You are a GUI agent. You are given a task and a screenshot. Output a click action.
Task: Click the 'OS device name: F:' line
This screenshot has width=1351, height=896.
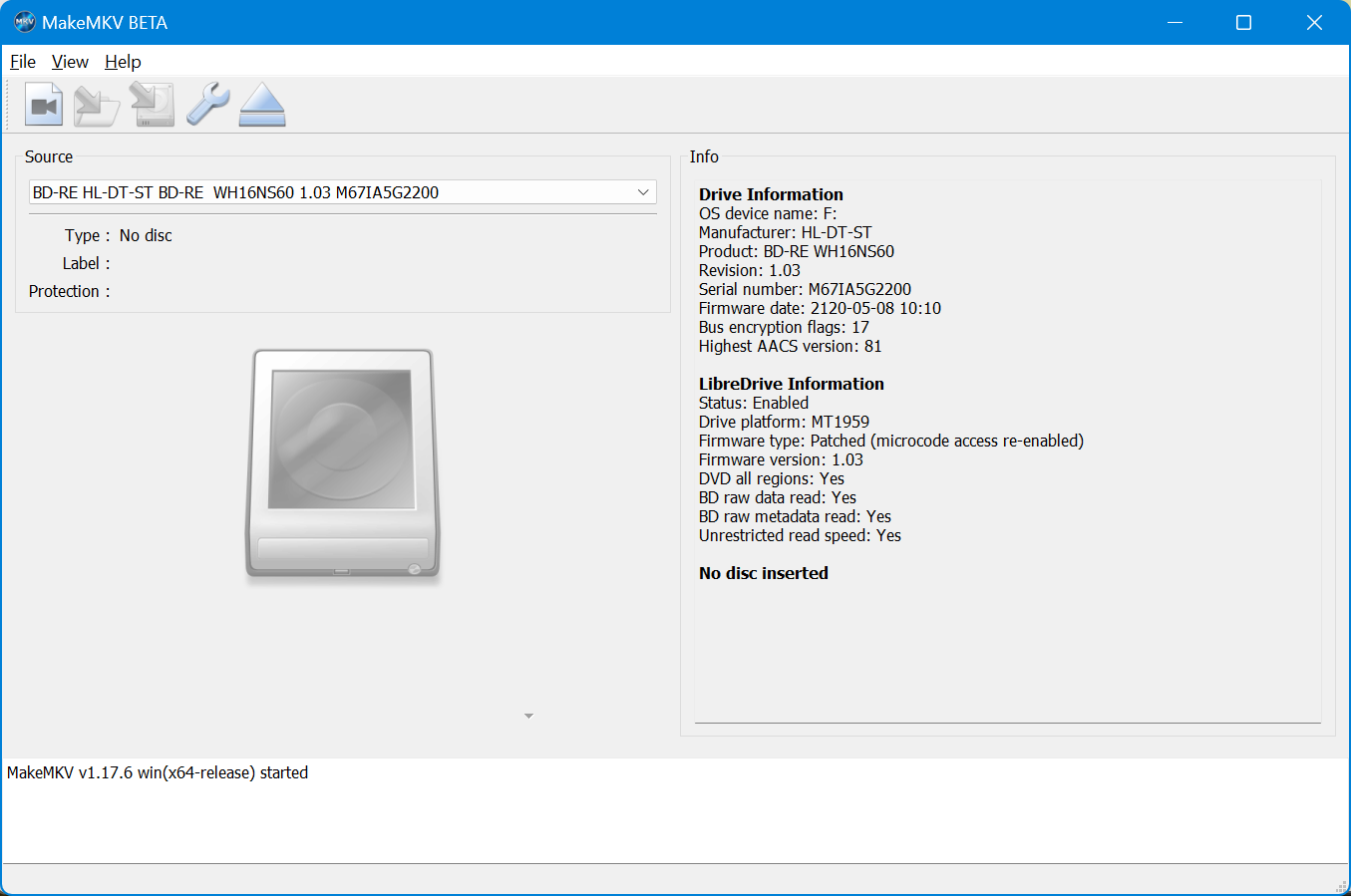pyautogui.click(x=768, y=213)
